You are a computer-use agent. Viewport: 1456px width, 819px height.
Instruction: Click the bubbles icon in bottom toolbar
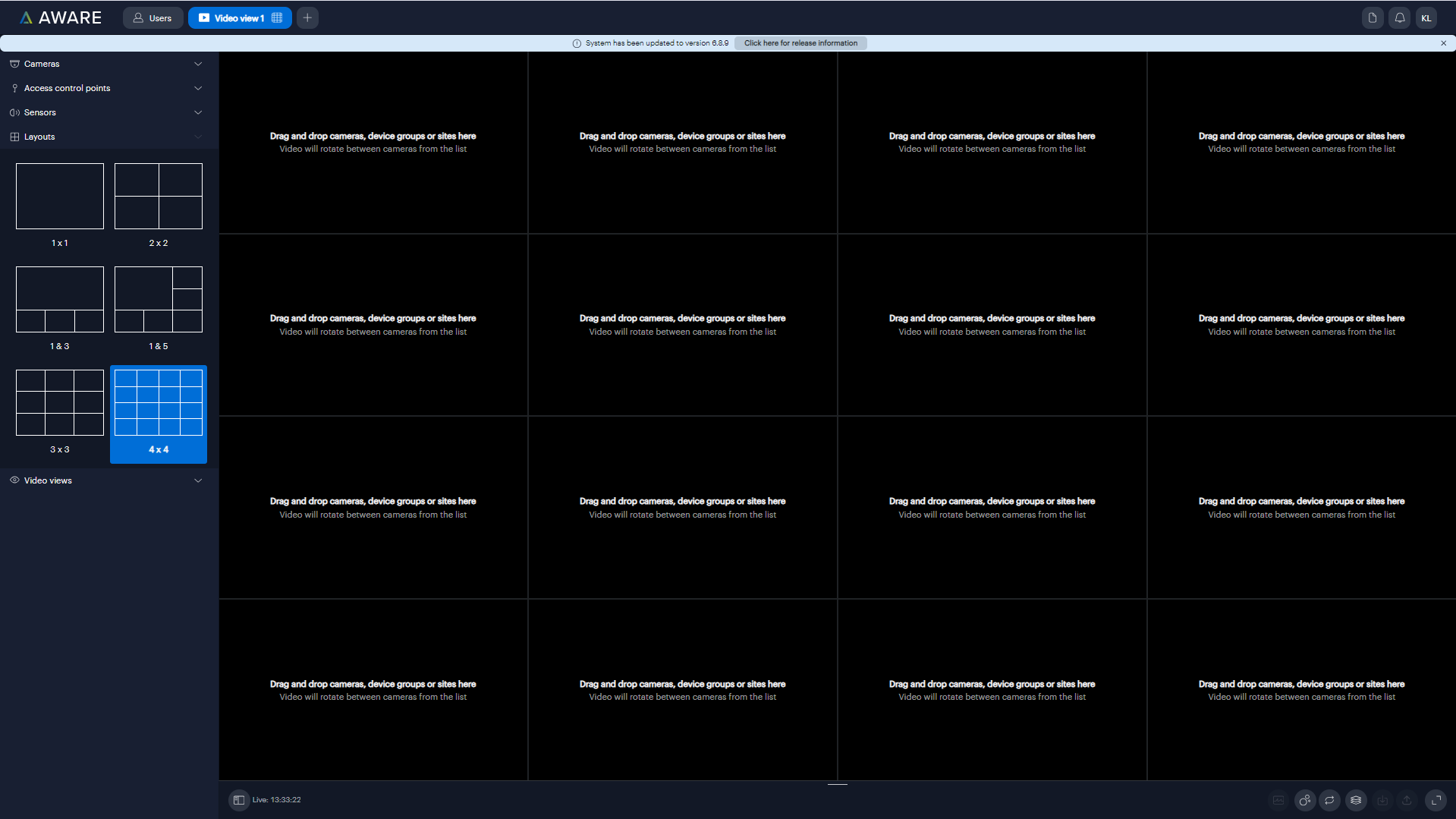1304,800
